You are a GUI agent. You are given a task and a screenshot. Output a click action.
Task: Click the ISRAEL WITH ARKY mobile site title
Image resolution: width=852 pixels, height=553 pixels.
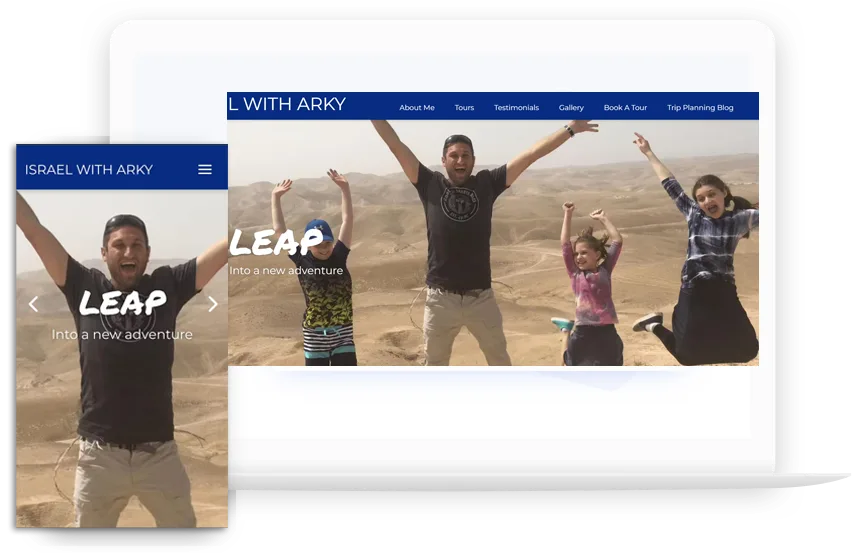tap(89, 170)
